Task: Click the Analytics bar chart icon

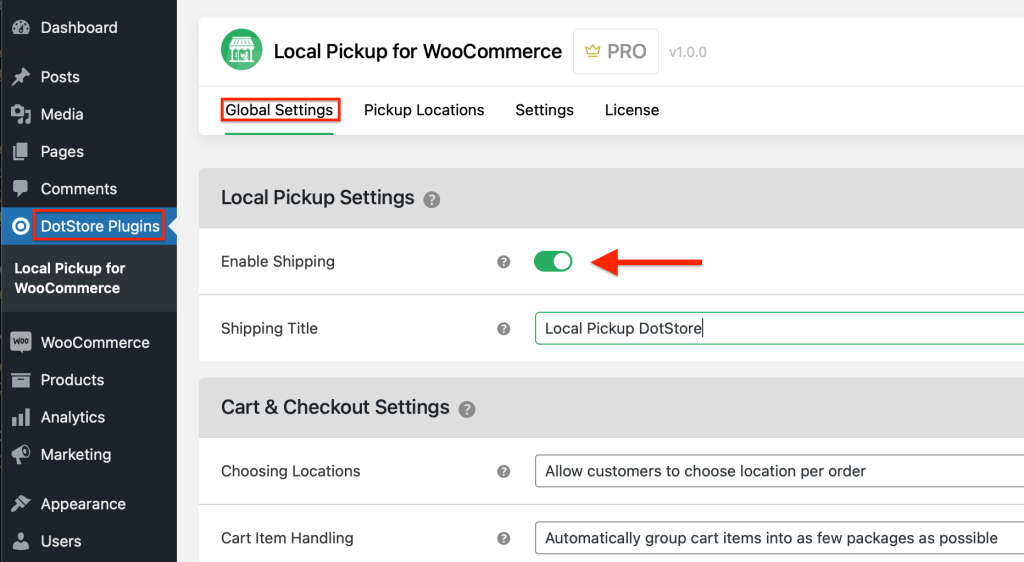Action: click(21, 417)
